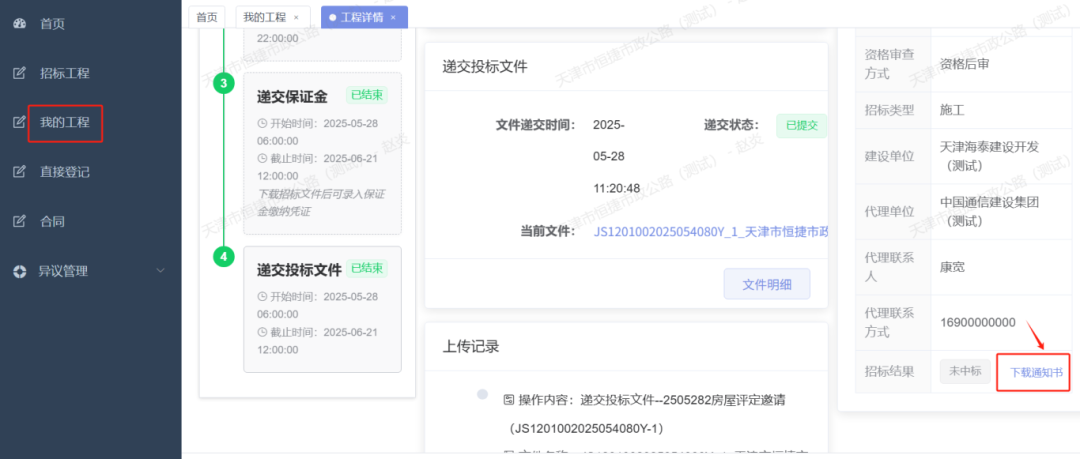Select step 3 circle in the timeline

point(223,84)
